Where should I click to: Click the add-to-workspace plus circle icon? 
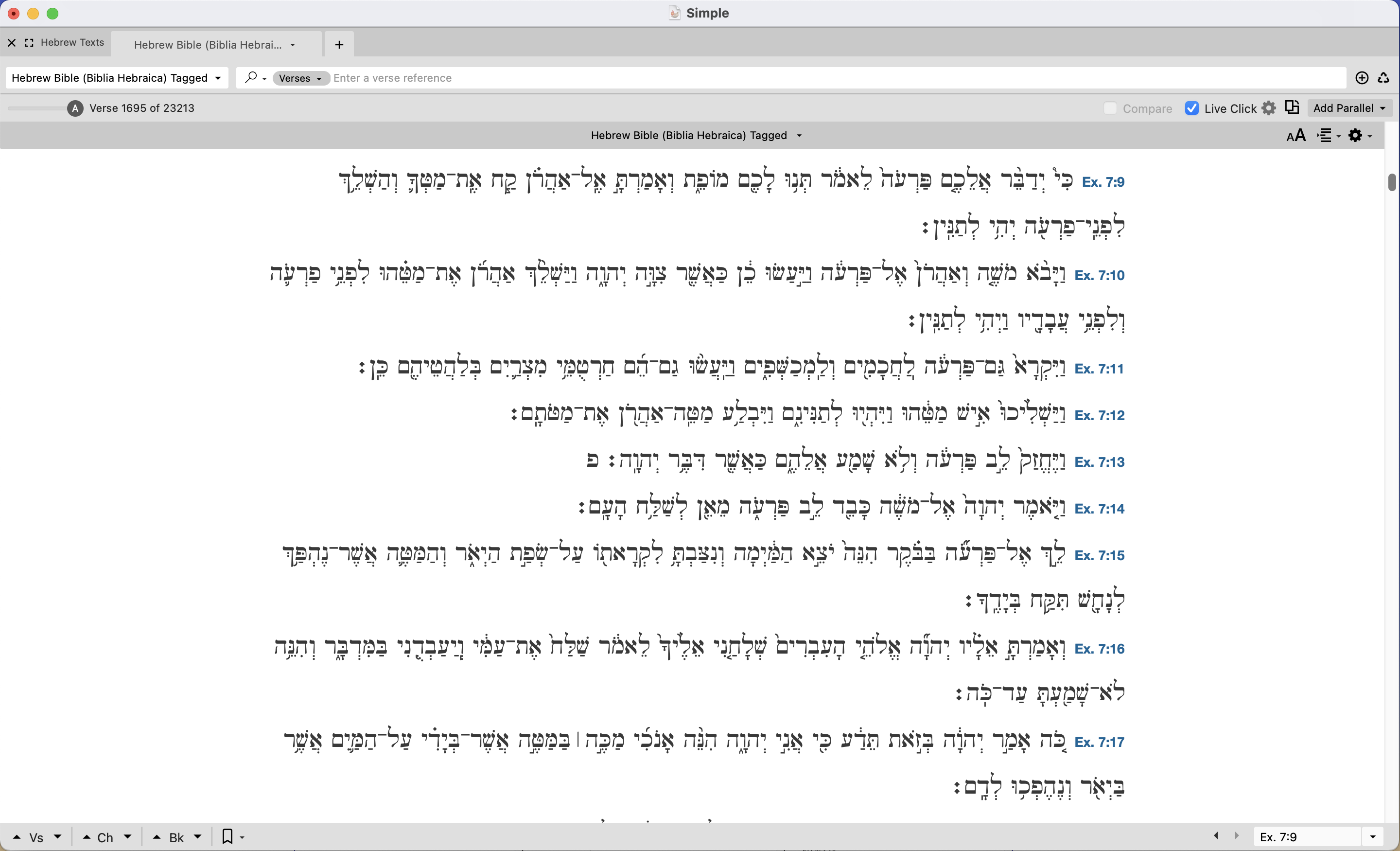pos(1362,78)
